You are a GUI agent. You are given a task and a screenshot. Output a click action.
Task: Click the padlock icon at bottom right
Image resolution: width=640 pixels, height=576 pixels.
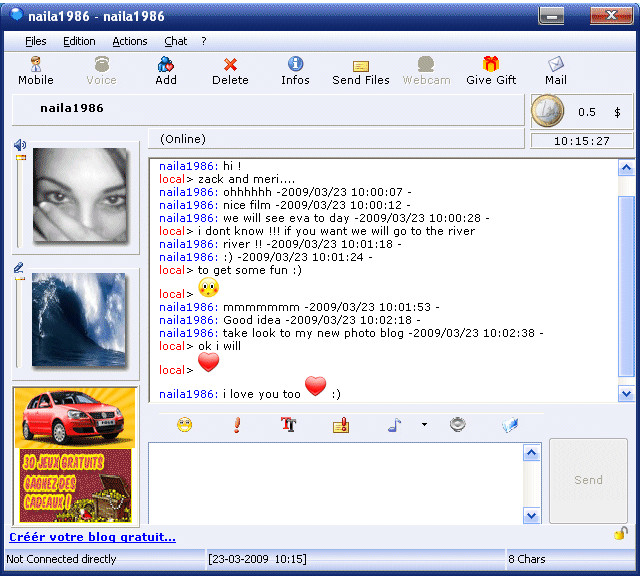(620, 533)
